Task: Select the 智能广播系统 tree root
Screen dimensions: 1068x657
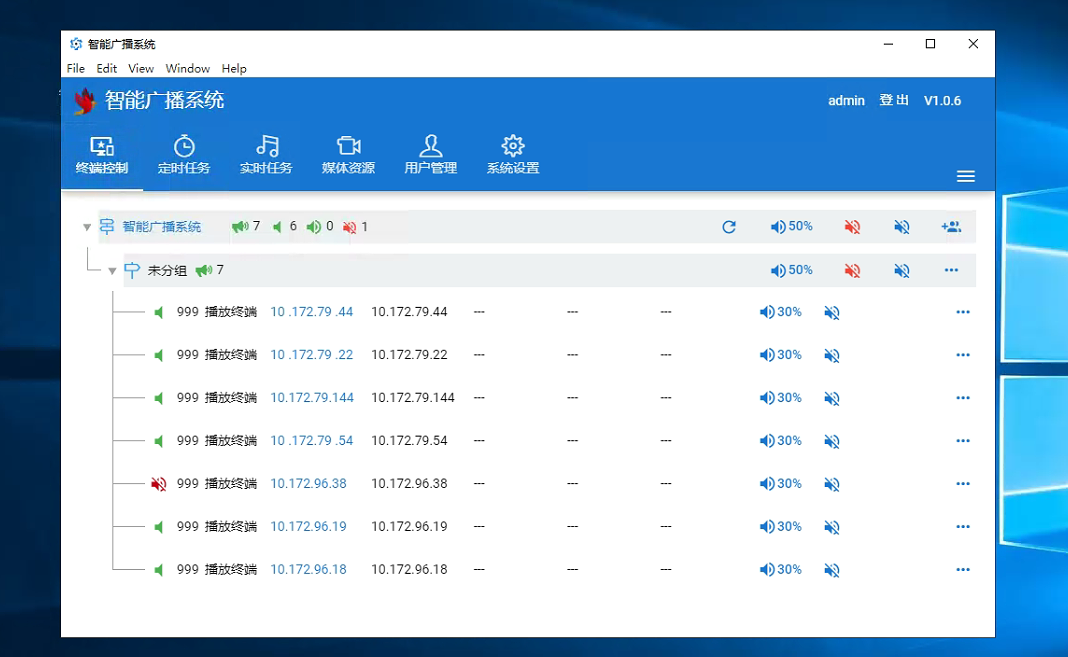Action: pyautogui.click(x=161, y=227)
